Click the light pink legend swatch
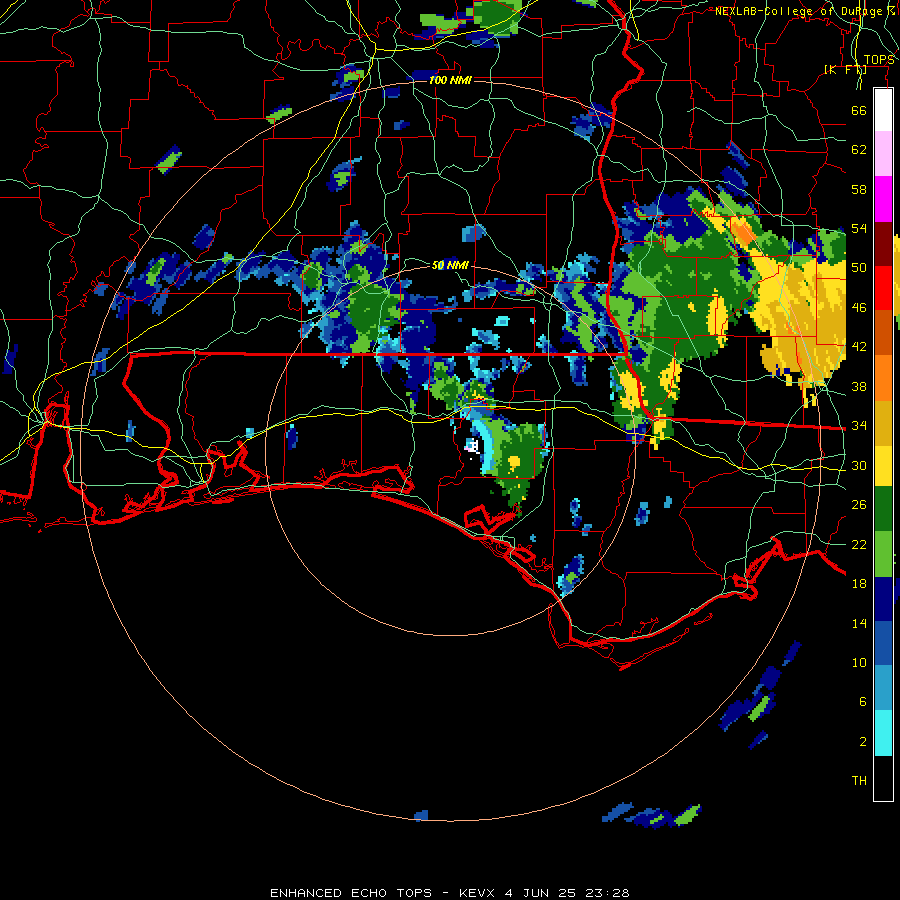 pos(883,154)
